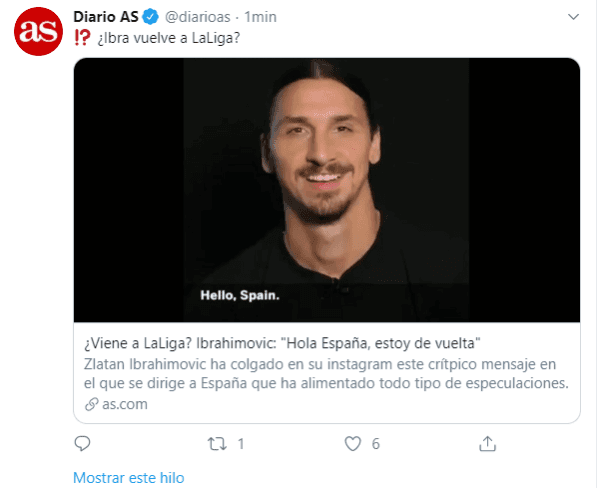The width and height of the screenshot is (600, 488).
Task: Click the retweet count number 1
Action: pos(241,444)
